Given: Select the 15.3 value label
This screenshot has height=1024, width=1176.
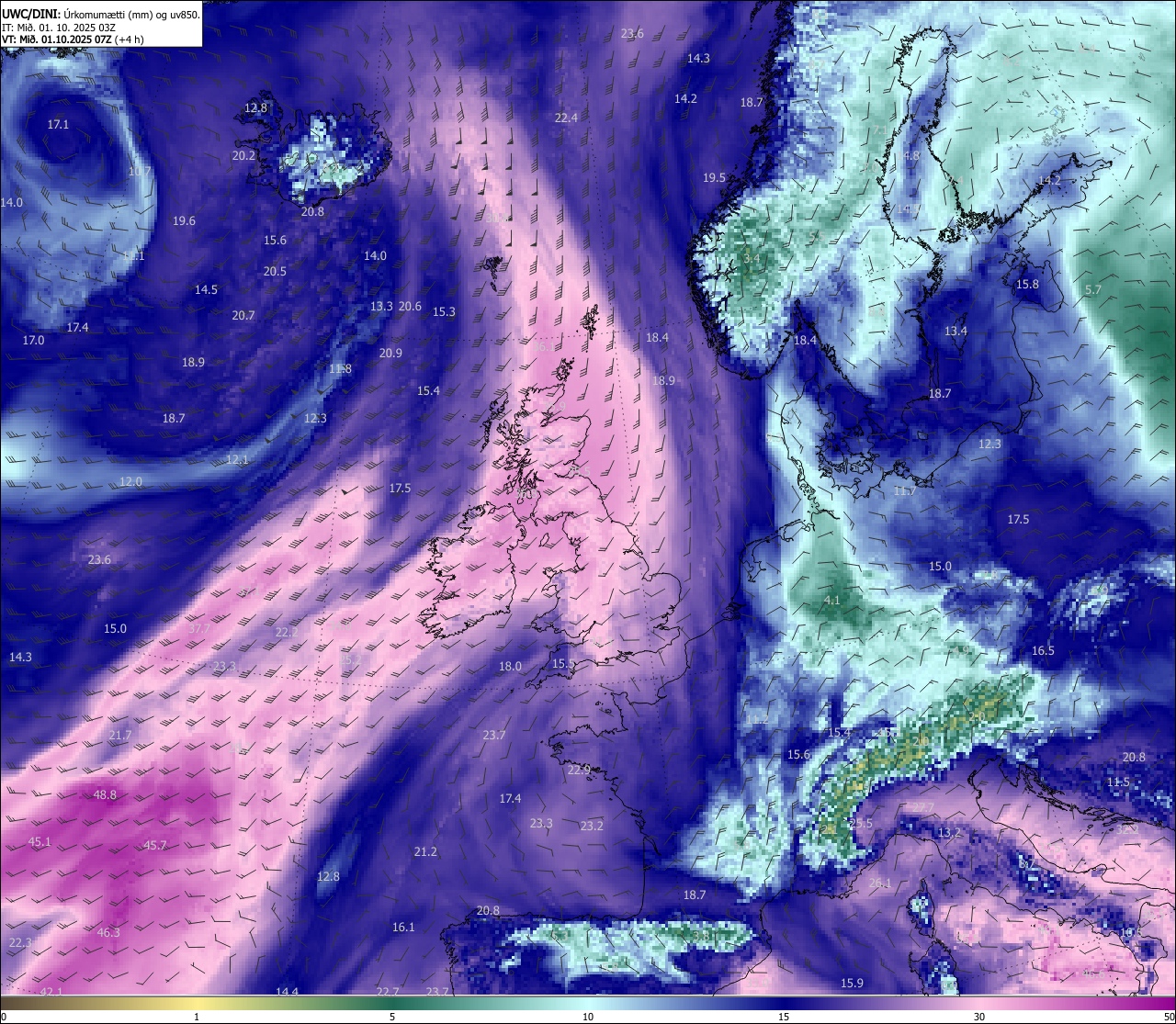Looking at the screenshot, I should click(444, 312).
